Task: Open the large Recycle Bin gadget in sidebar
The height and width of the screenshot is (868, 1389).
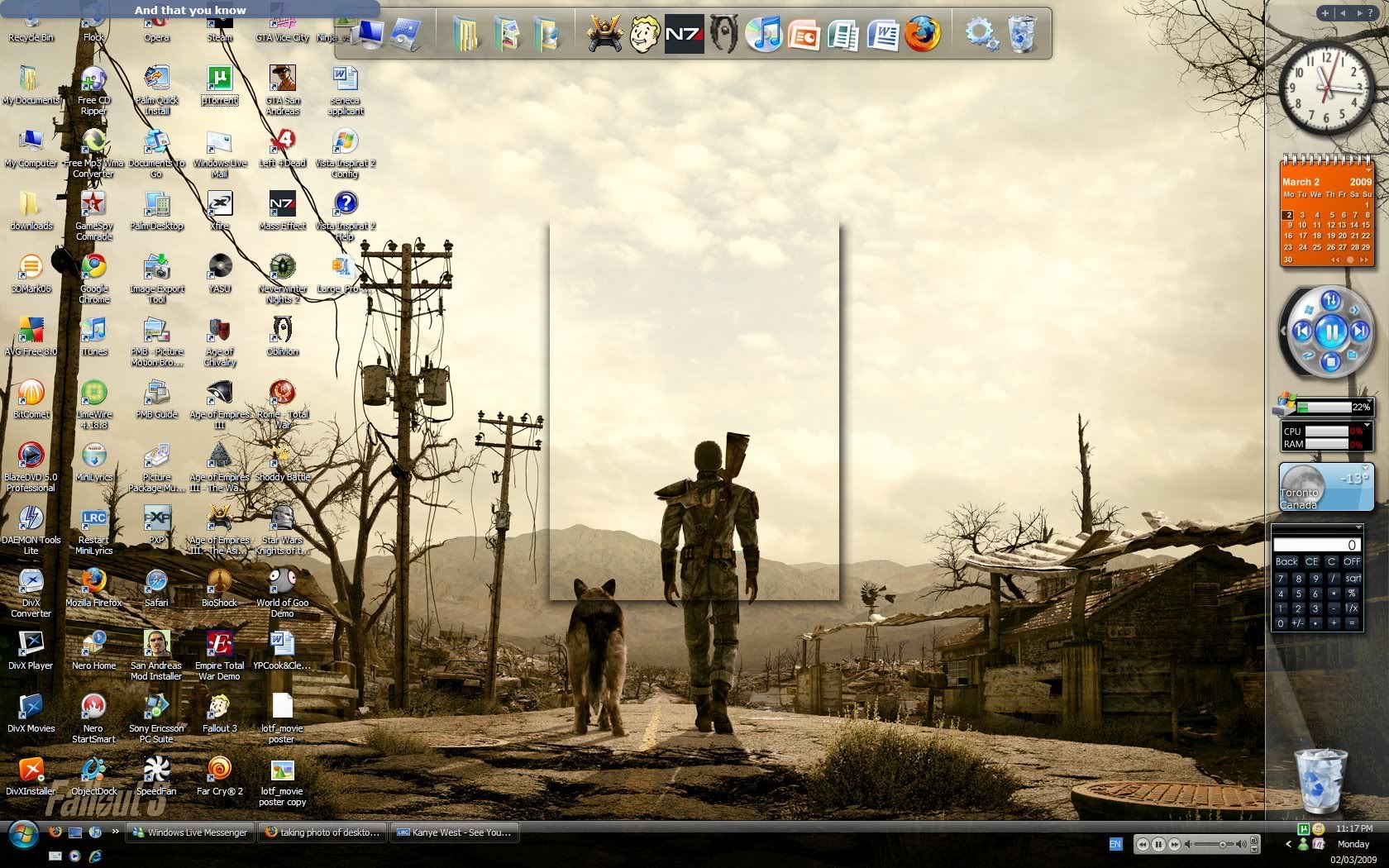Action: 1320,780
